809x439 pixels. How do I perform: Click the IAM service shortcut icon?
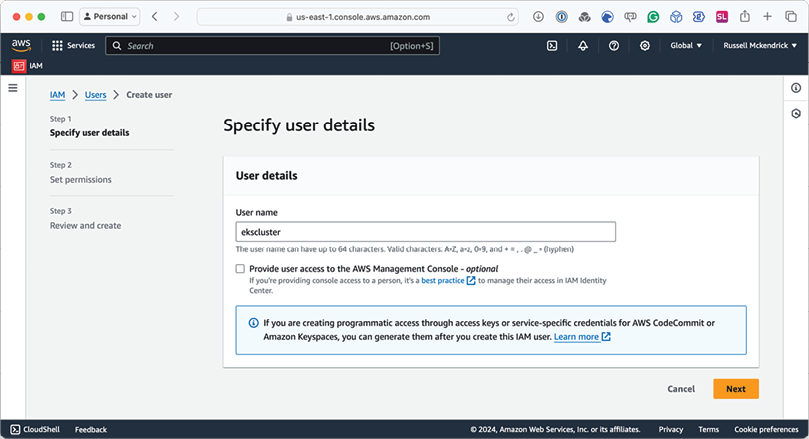(x=19, y=66)
